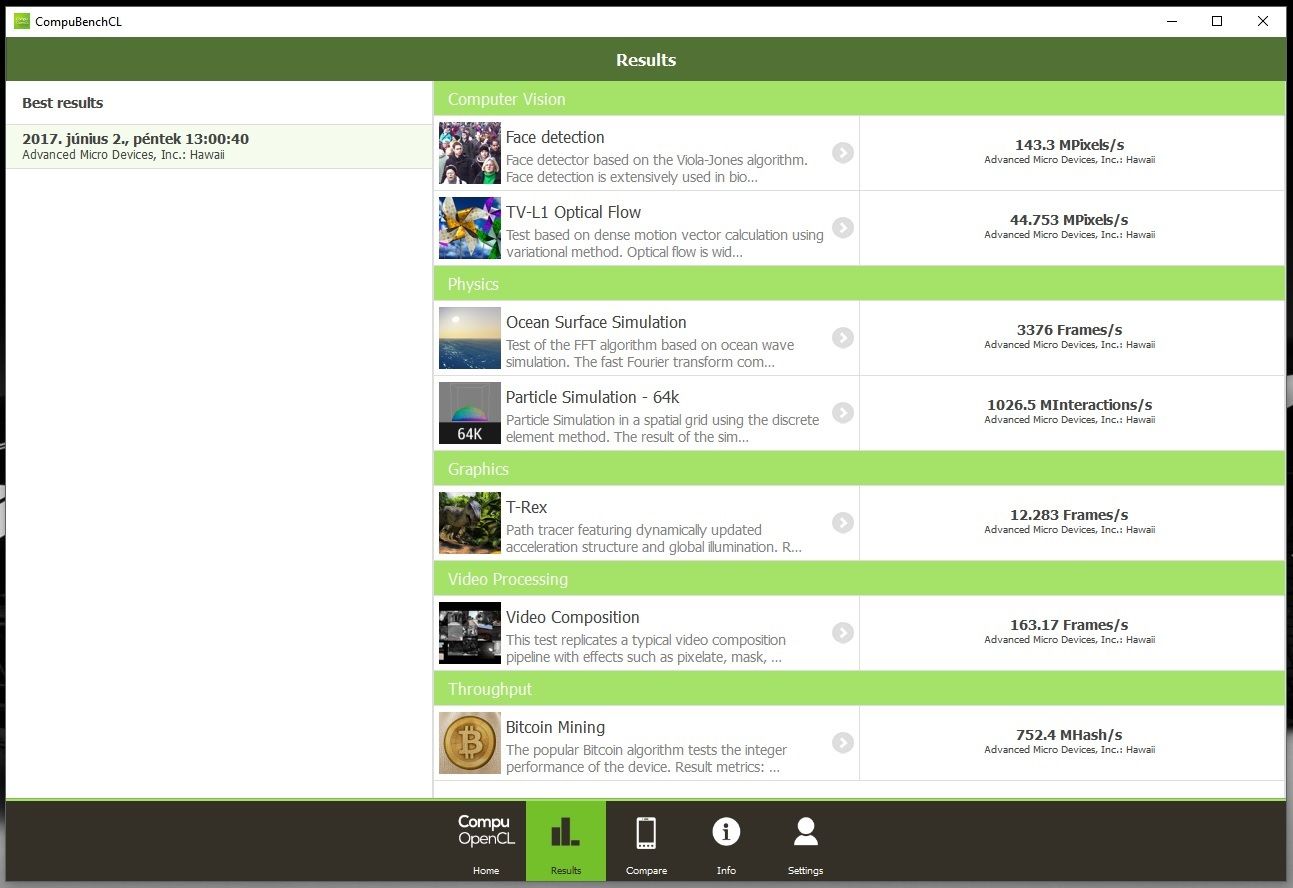This screenshot has width=1293, height=888.
Task: Expand Face detection details arrow
Action: click(x=843, y=153)
